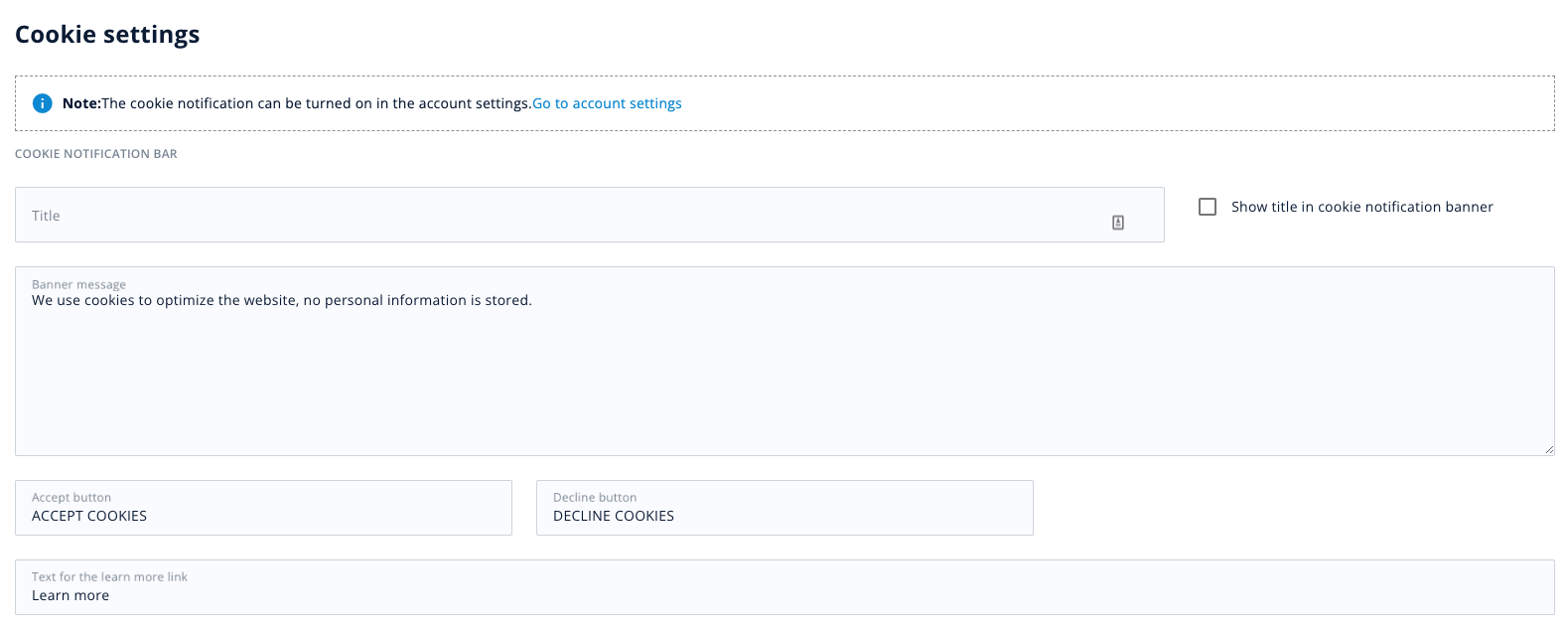Click the Text for the learn more link field
Viewport: 1568px width, 632px height.
784,587
